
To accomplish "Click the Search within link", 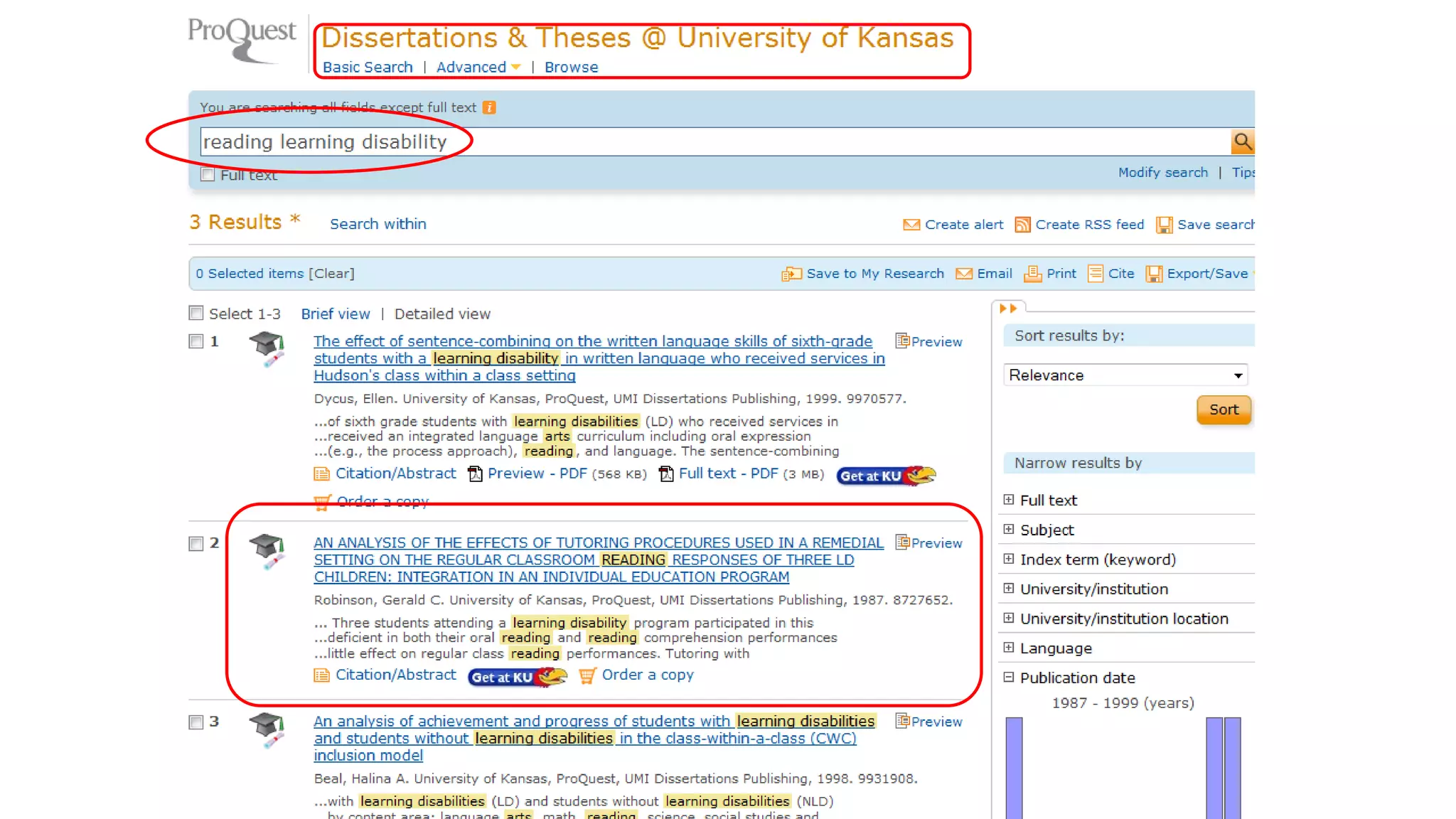I will pos(378,224).
